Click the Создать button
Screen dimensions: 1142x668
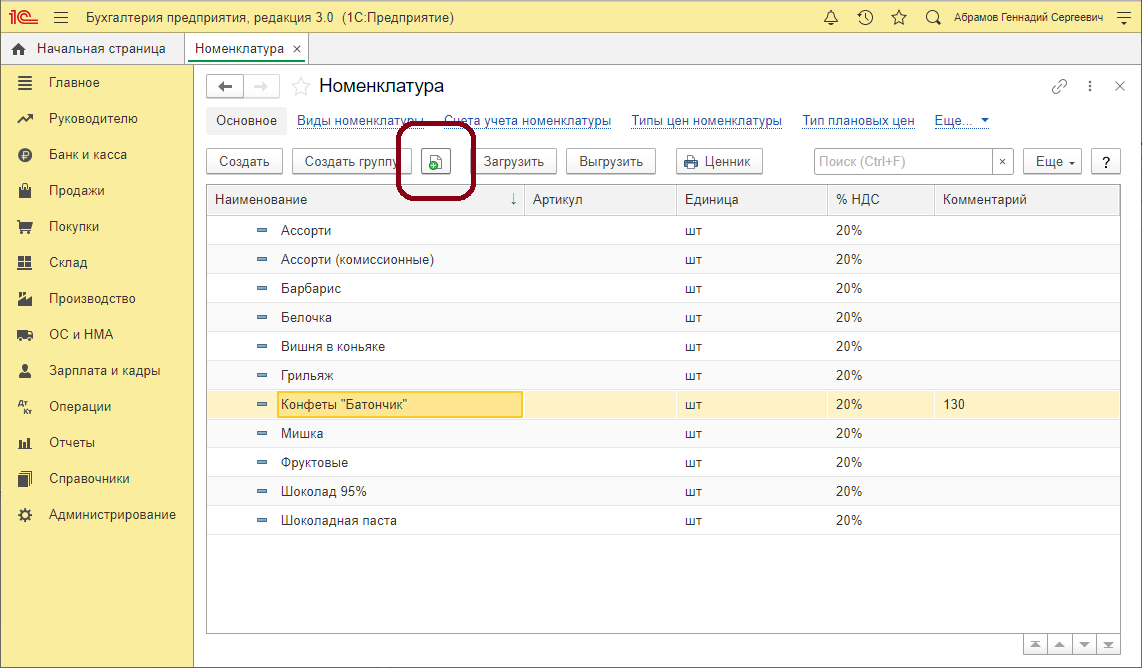pos(244,162)
